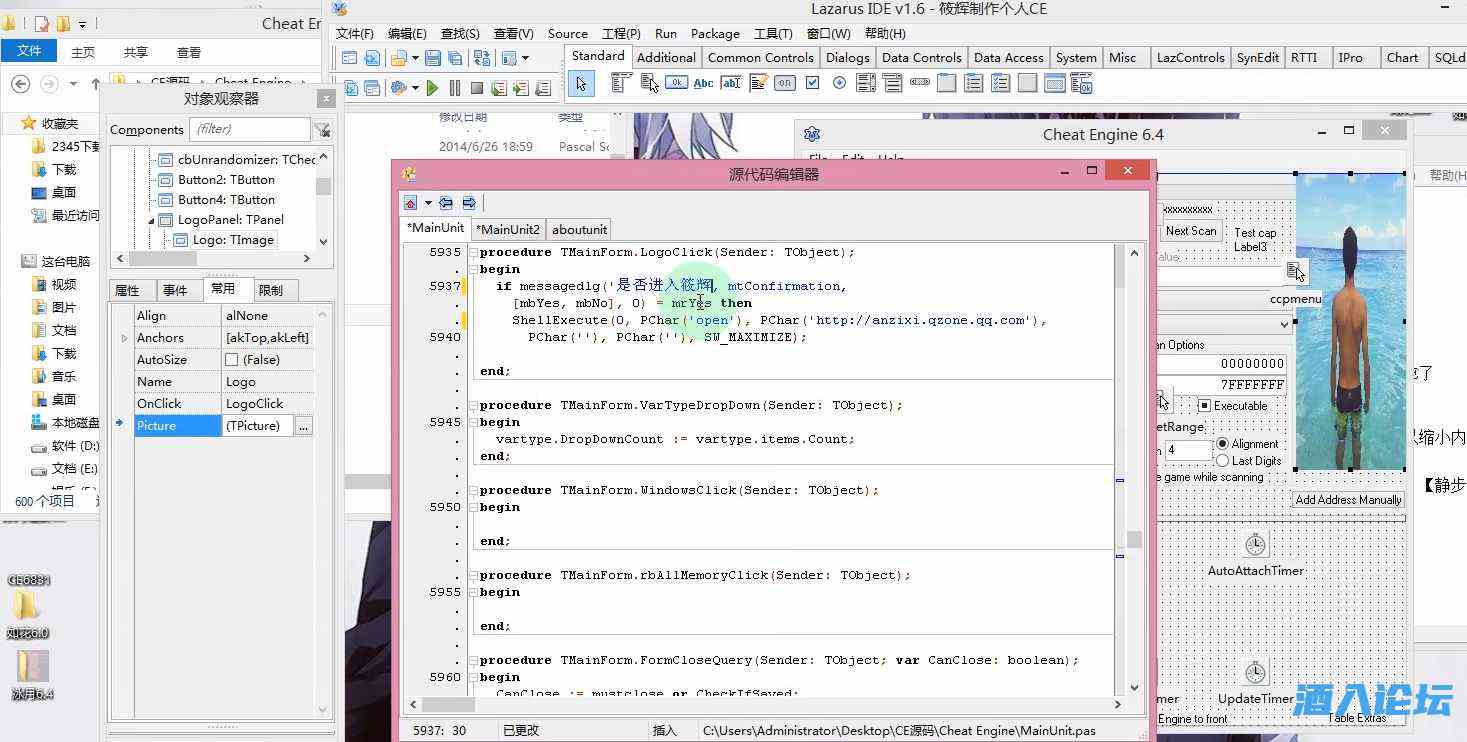Toggle the AutoSize checkbox in Object Inspector

pos(232,360)
